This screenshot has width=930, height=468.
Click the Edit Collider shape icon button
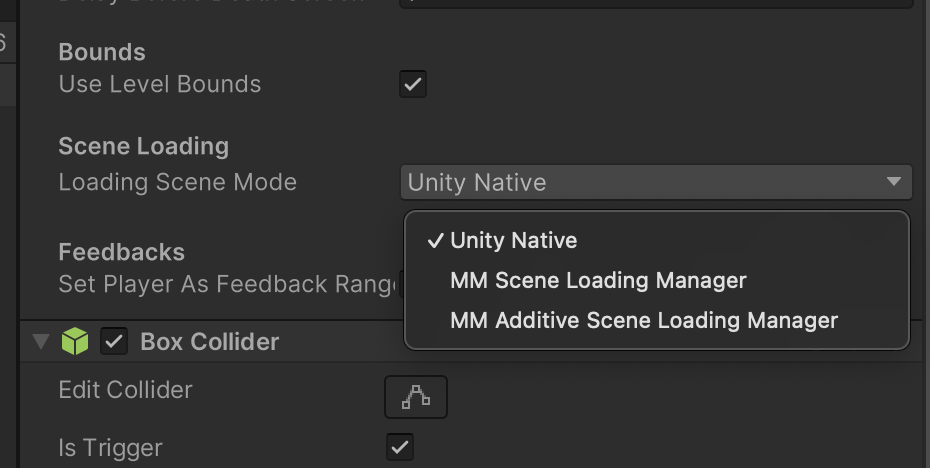(x=416, y=397)
